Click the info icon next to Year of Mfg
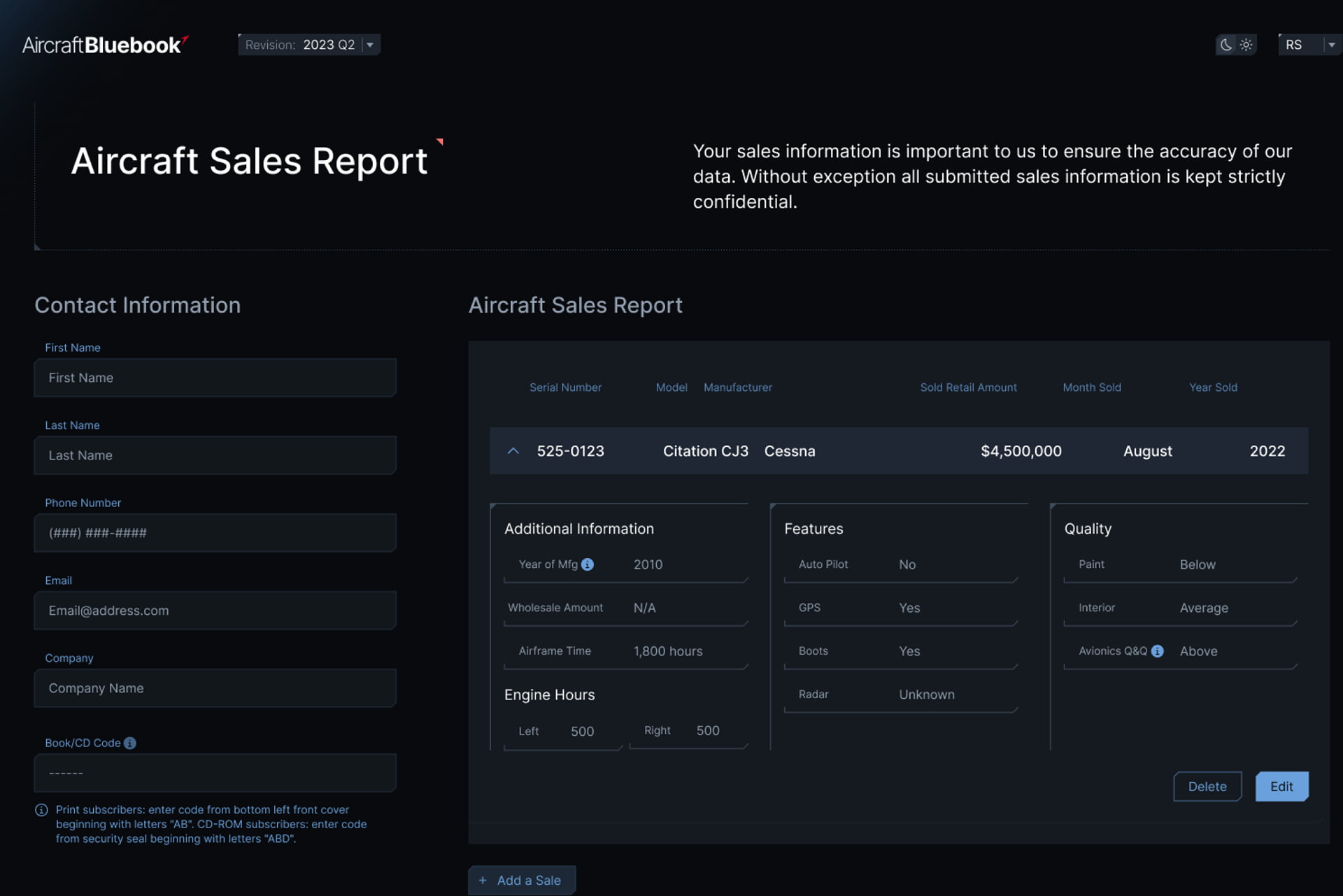The height and width of the screenshot is (896, 1343). pos(588,564)
